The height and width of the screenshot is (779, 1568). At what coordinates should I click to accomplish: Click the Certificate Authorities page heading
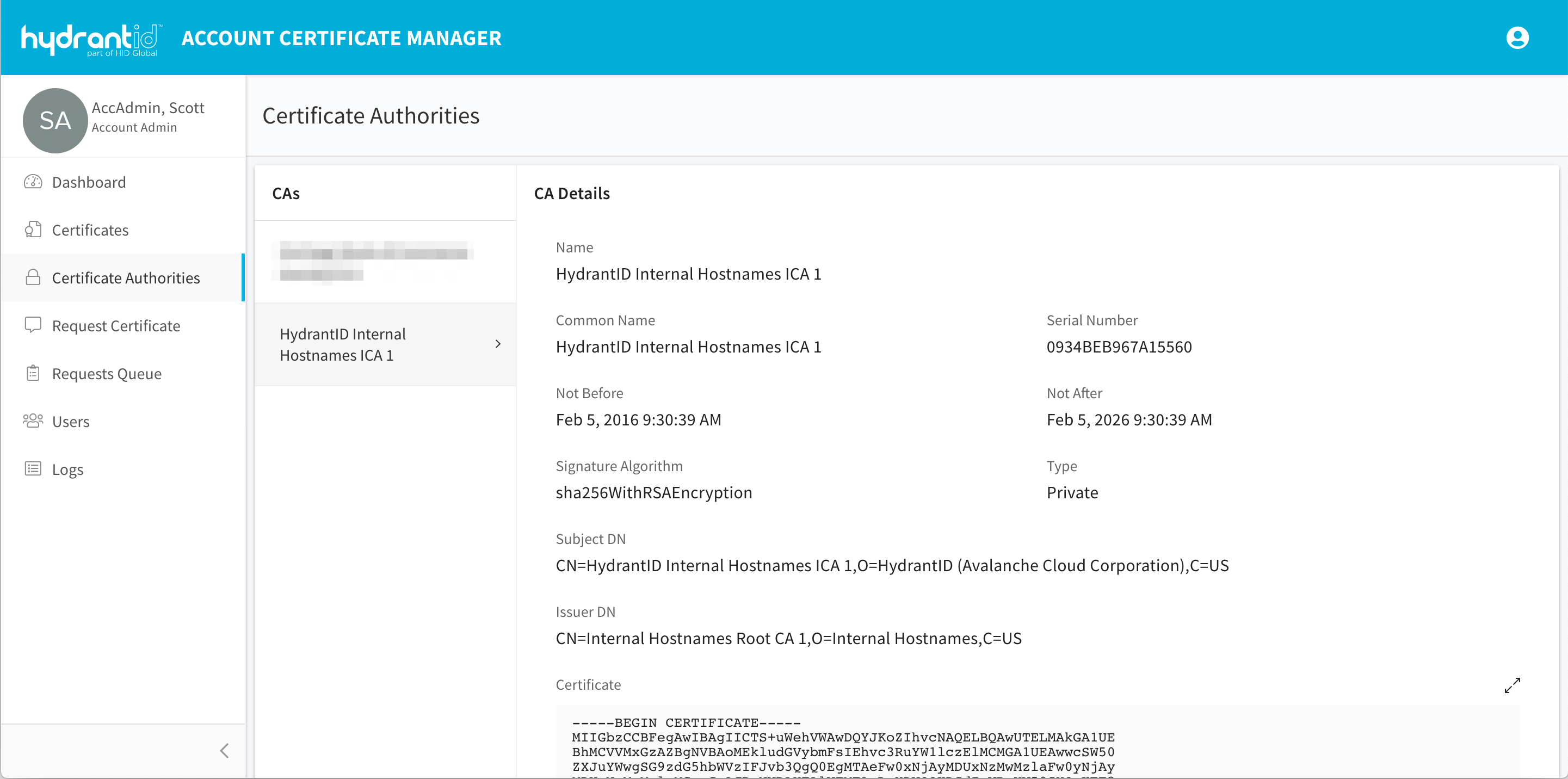371,116
